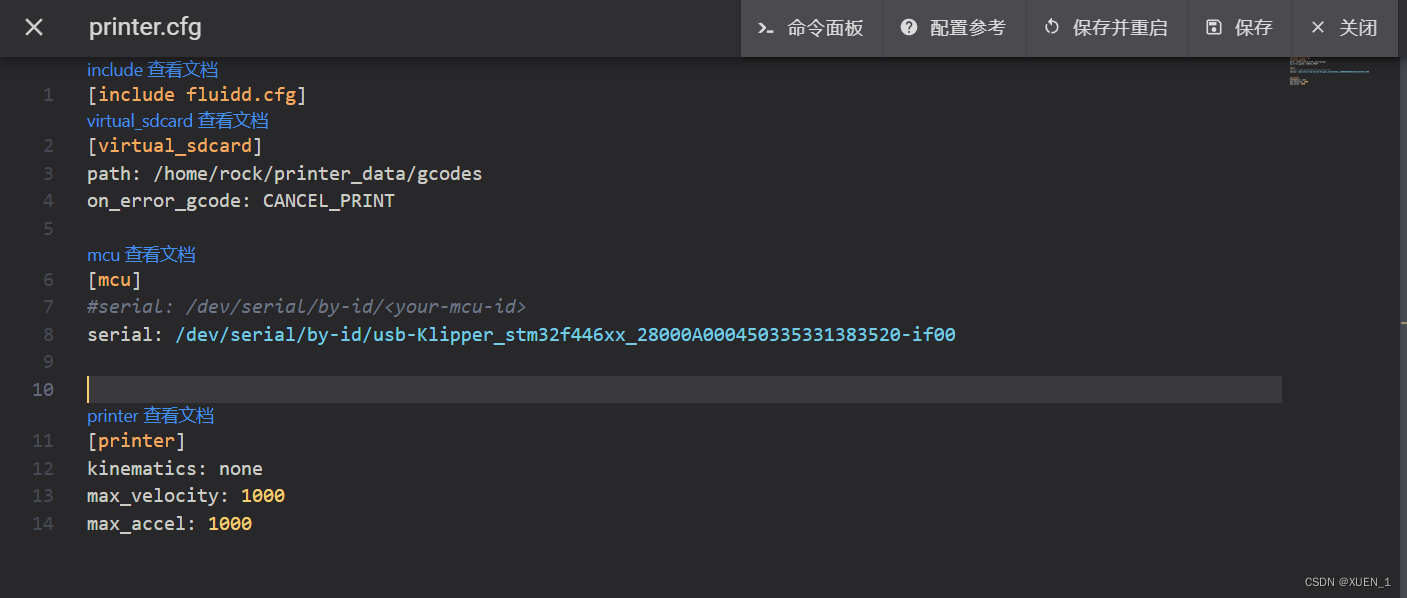This screenshot has width=1407, height=598.
Task: Click the X icon beside printer.cfg title
Action: pyautogui.click(x=33, y=27)
